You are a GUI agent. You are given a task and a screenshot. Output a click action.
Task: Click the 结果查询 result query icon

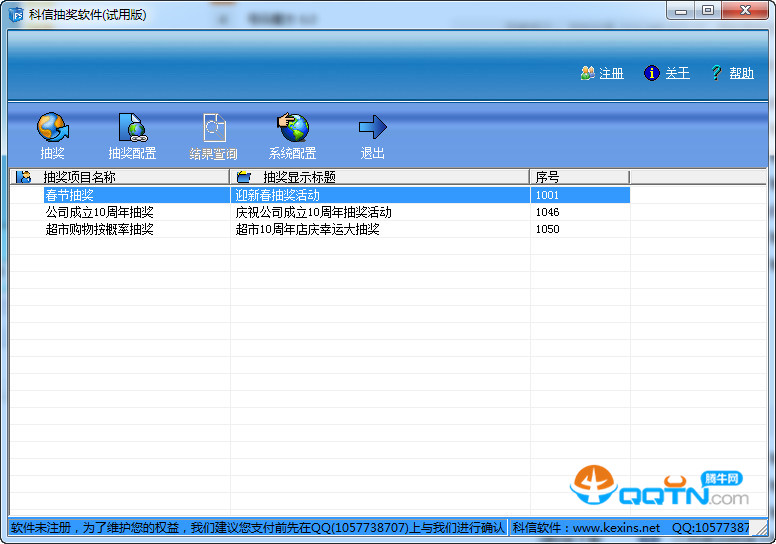(x=214, y=128)
